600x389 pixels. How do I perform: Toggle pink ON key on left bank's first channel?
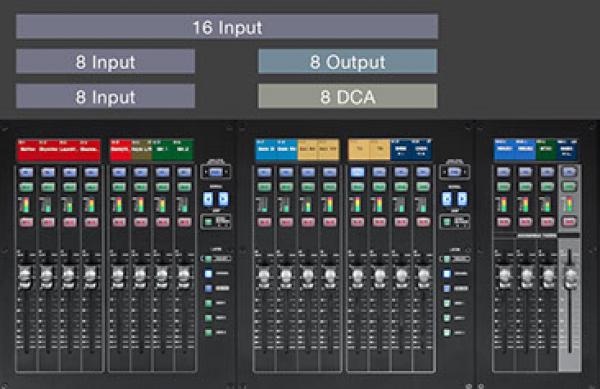pos(26,222)
